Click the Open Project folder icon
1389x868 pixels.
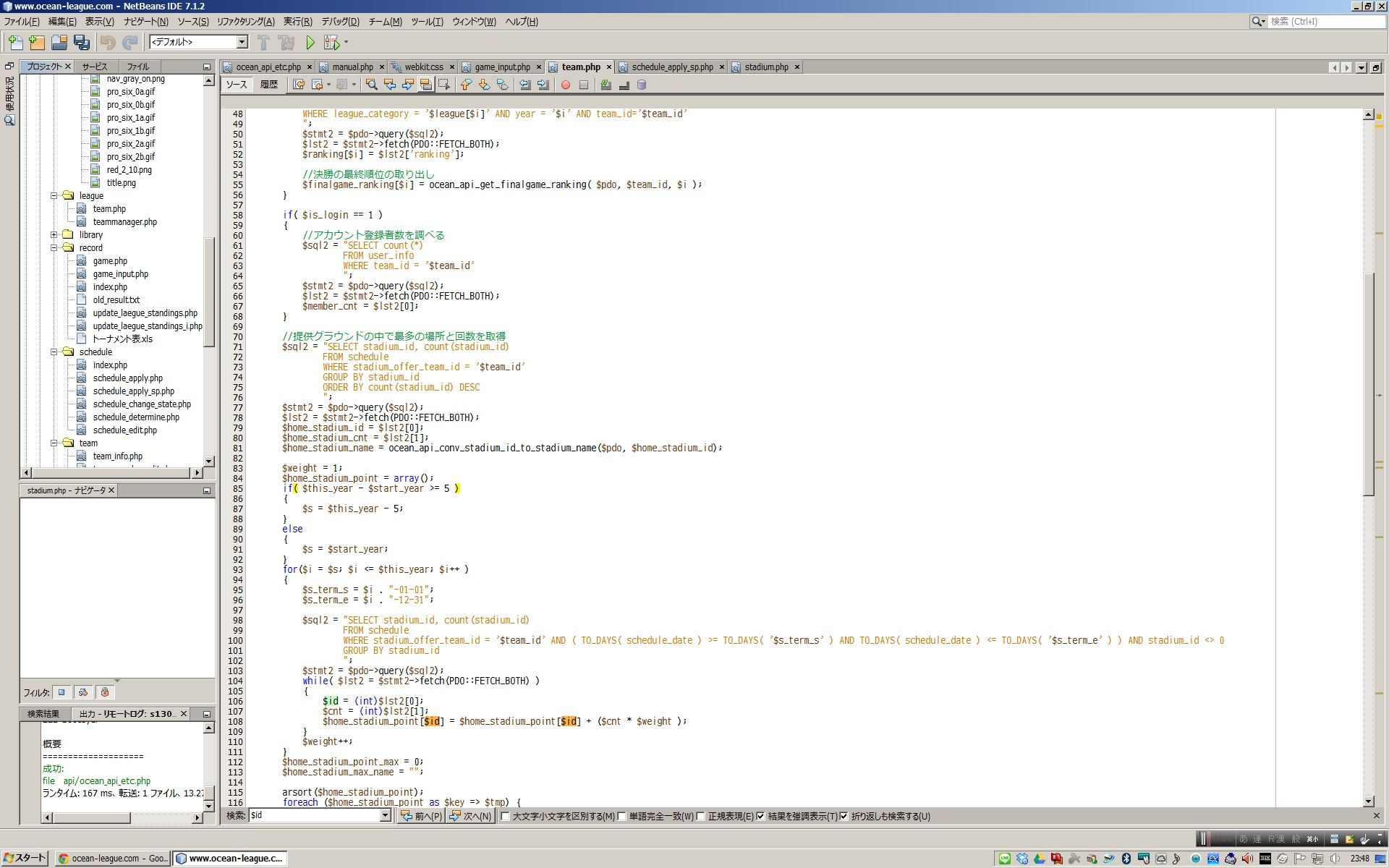(x=59, y=43)
